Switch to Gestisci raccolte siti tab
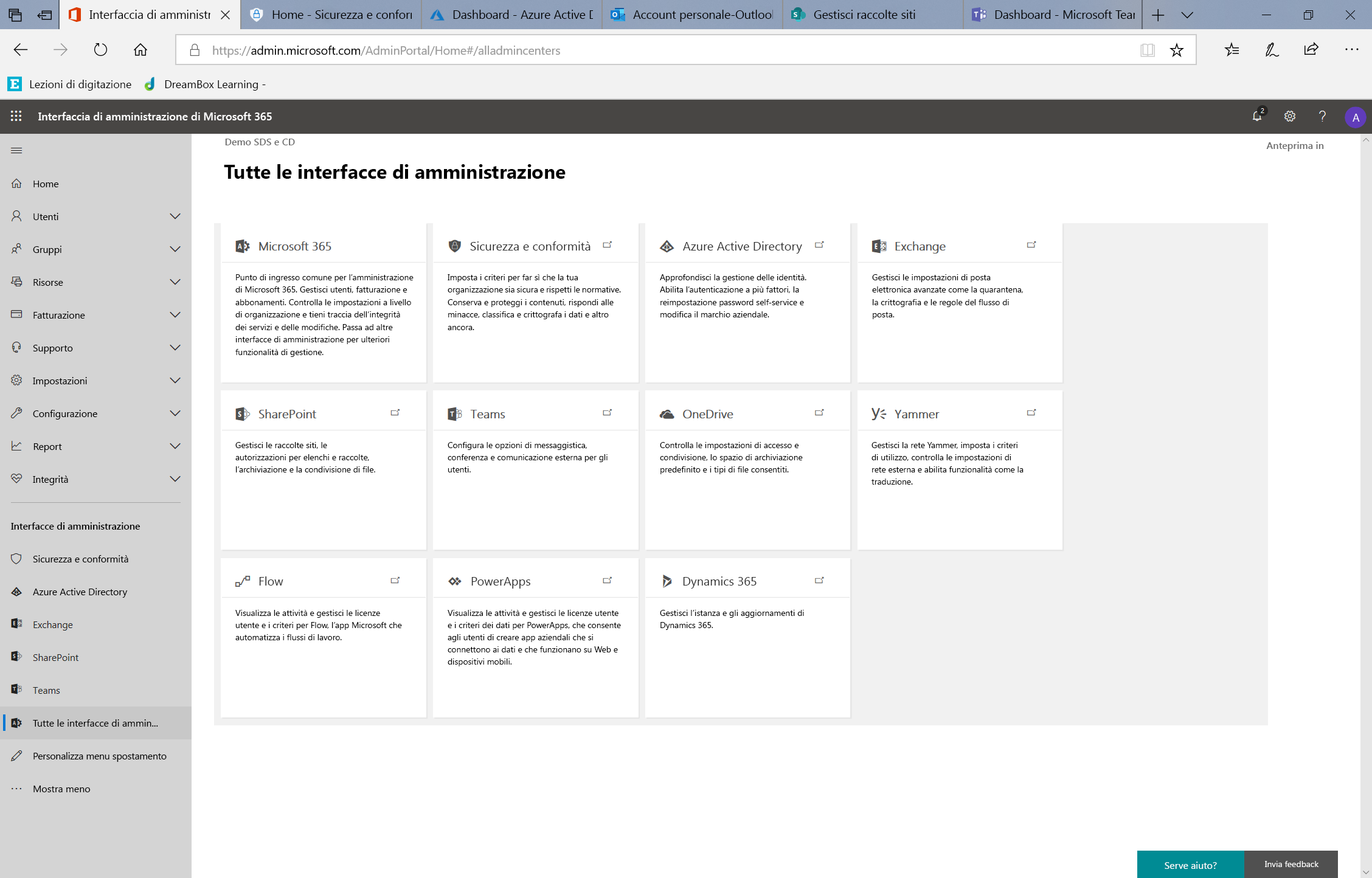The image size is (1372, 878). point(873,15)
